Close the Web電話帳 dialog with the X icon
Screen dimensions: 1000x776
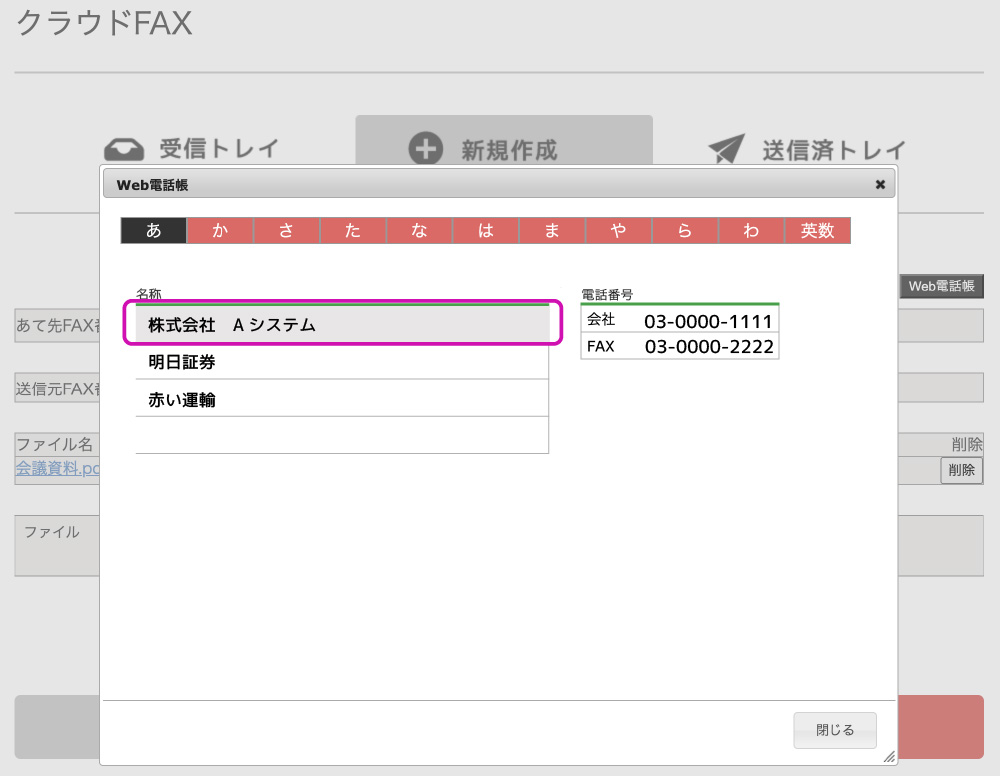tap(880, 185)
